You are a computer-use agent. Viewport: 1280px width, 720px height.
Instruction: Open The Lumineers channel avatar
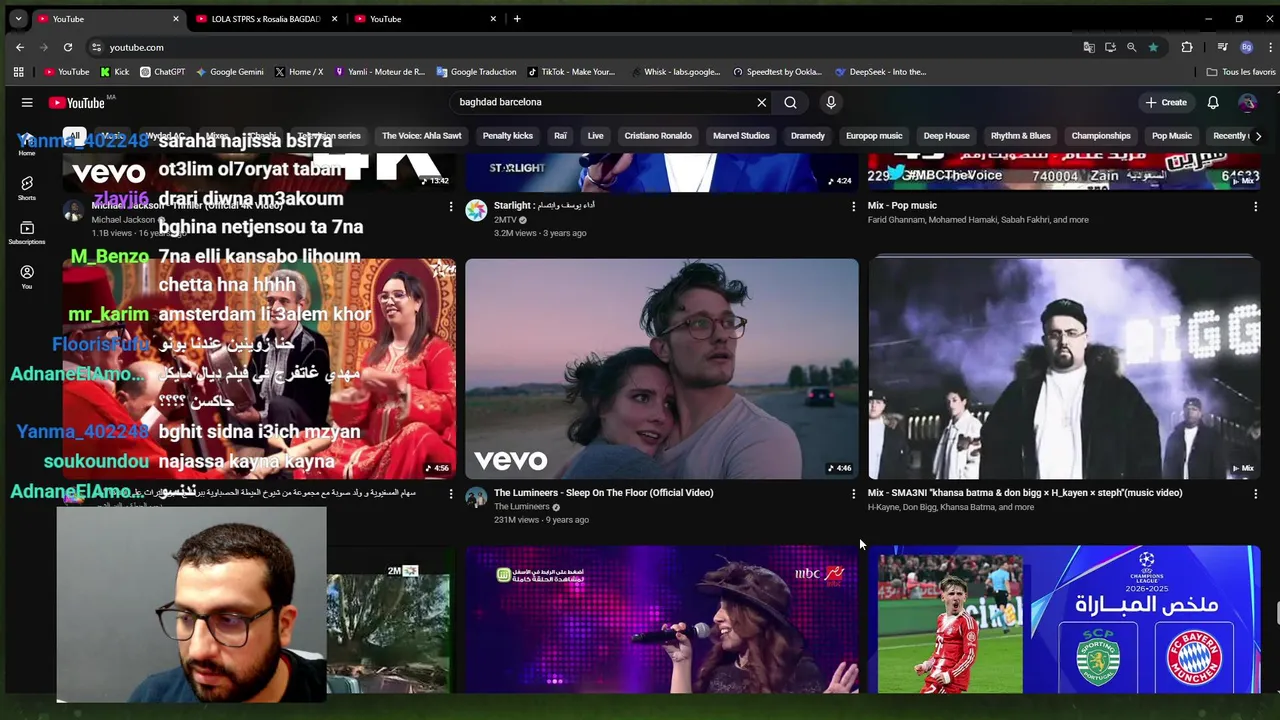coord(476,497)
